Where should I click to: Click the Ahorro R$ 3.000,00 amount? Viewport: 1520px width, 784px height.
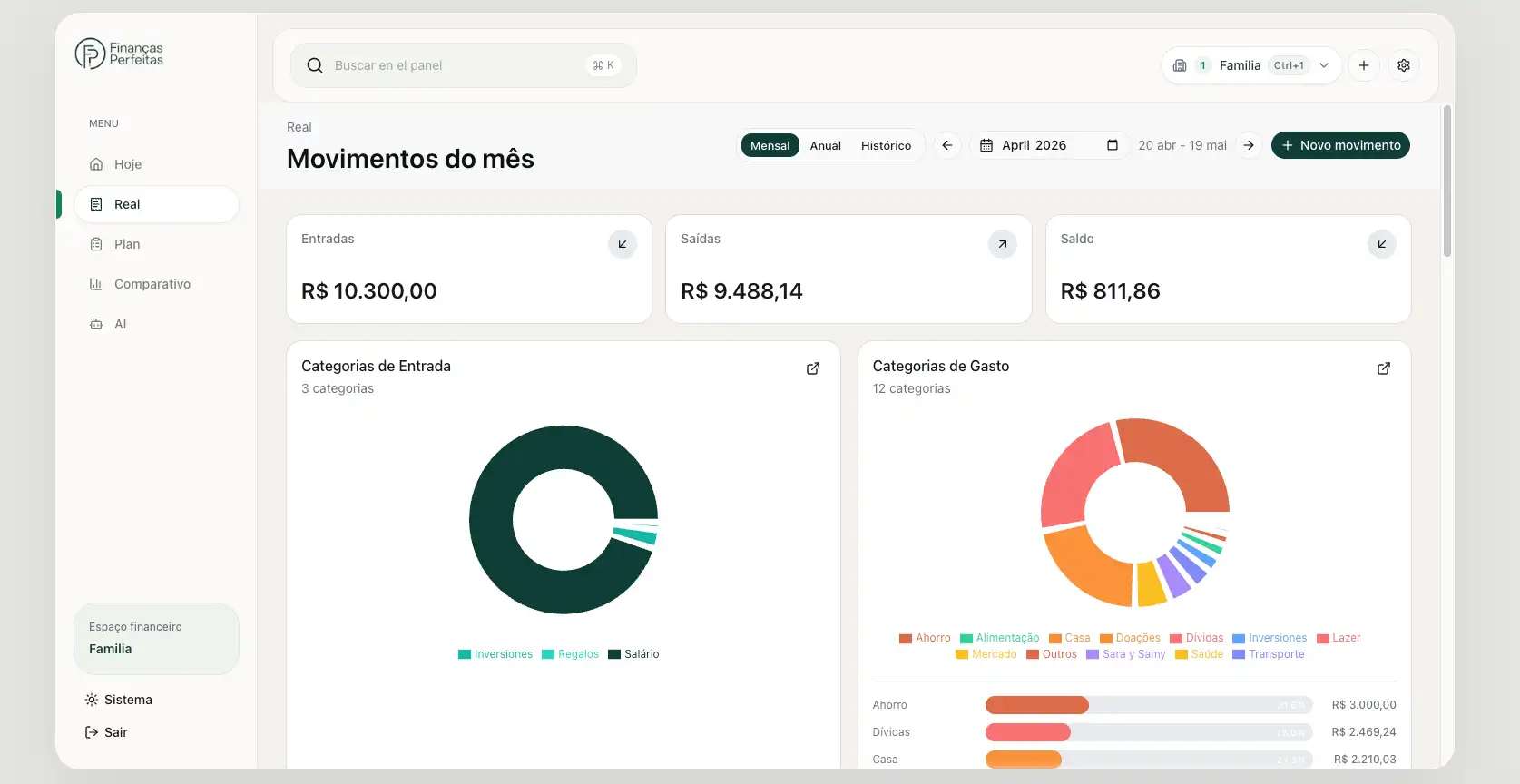[1364, 705]
